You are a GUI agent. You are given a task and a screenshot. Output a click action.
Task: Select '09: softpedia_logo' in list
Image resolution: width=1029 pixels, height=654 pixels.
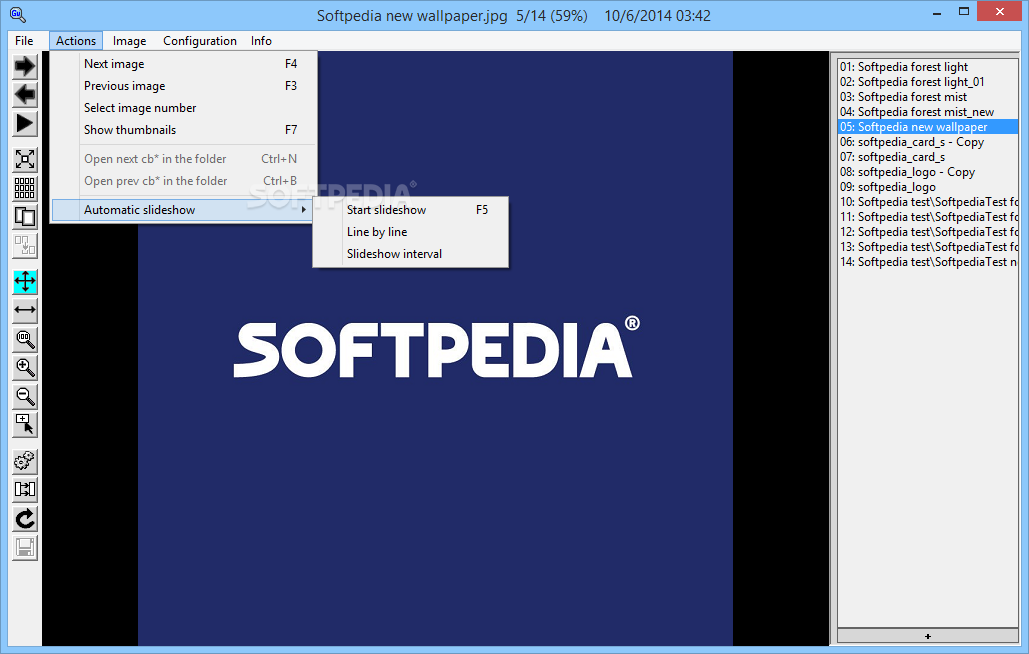point(928,188)
